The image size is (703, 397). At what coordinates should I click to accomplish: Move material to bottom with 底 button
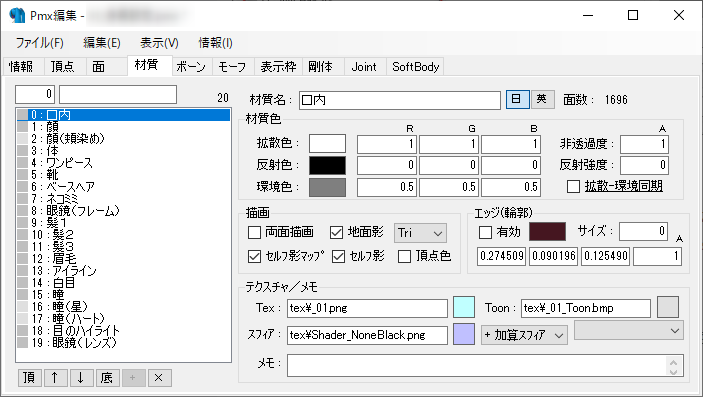pos(107,378)
